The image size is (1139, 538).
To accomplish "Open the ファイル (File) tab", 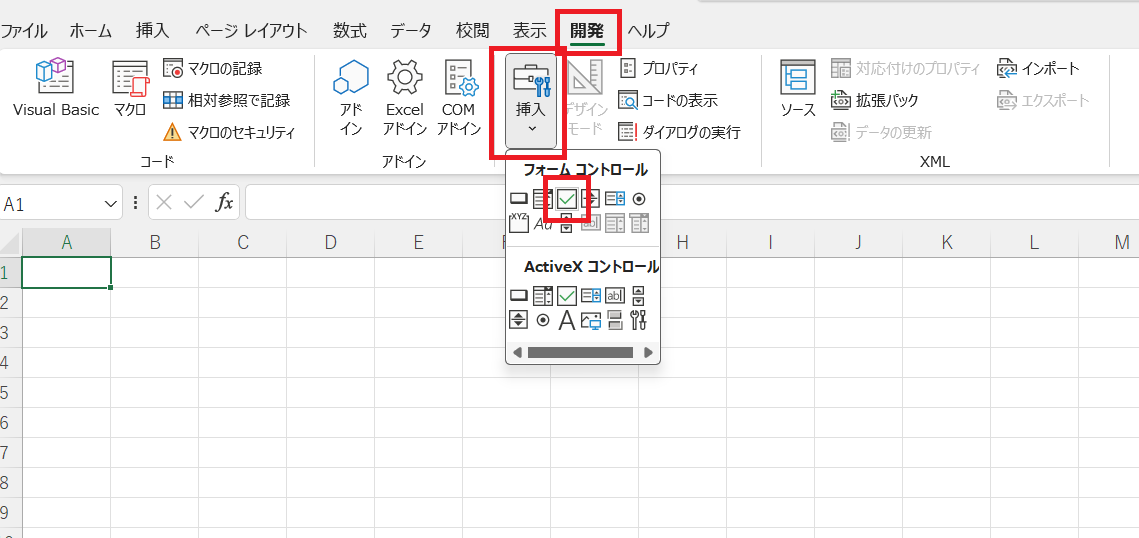I will [23, 30].
